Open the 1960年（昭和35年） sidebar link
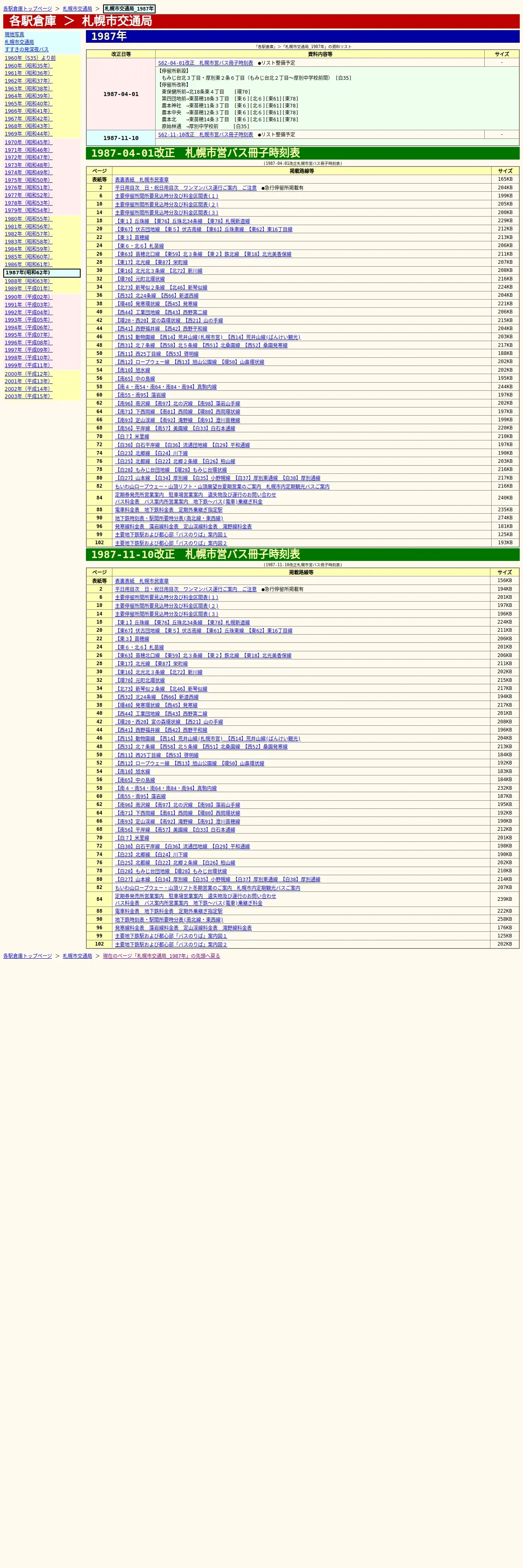523x1568 pixels. click(x=29, y=66)
